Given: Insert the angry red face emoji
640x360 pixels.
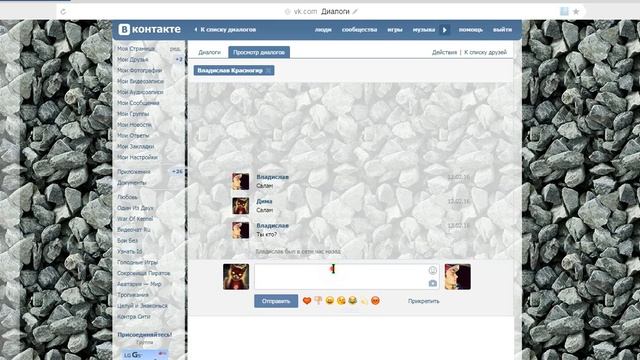Looking at the screenshot, I should (375, 301).
